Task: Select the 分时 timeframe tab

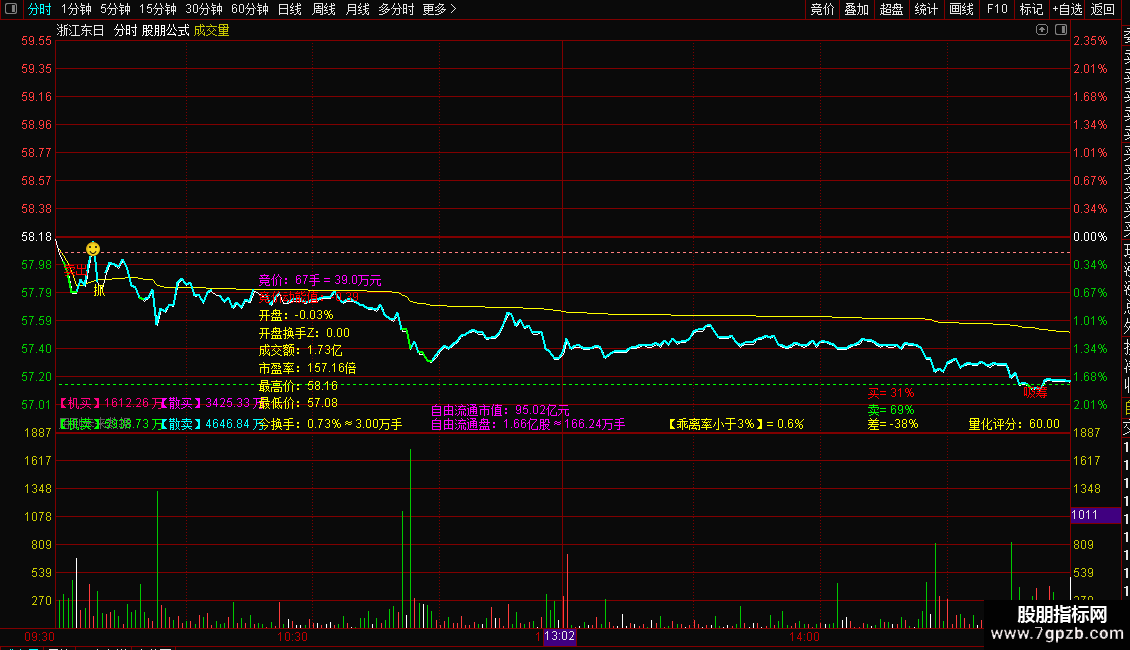Action: pyautogui.click(x=40, y=9)
